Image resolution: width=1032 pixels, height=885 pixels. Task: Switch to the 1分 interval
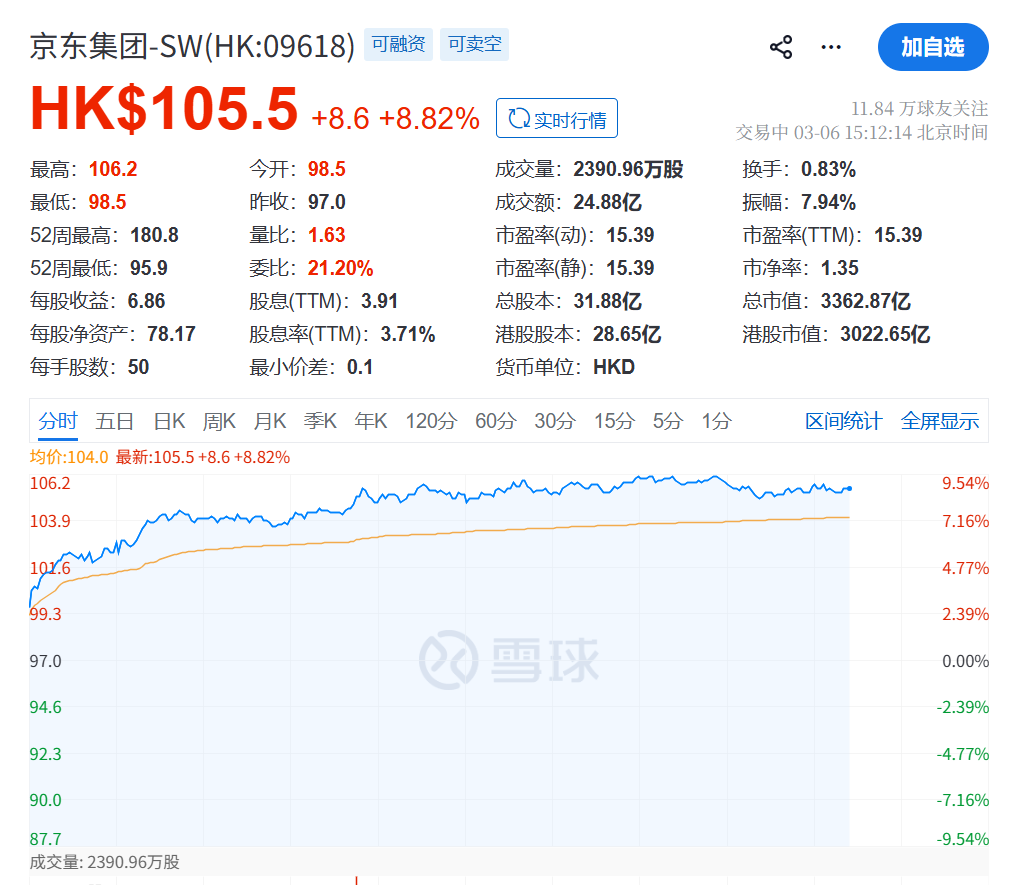pyautogui.click(x=716, y=421)
